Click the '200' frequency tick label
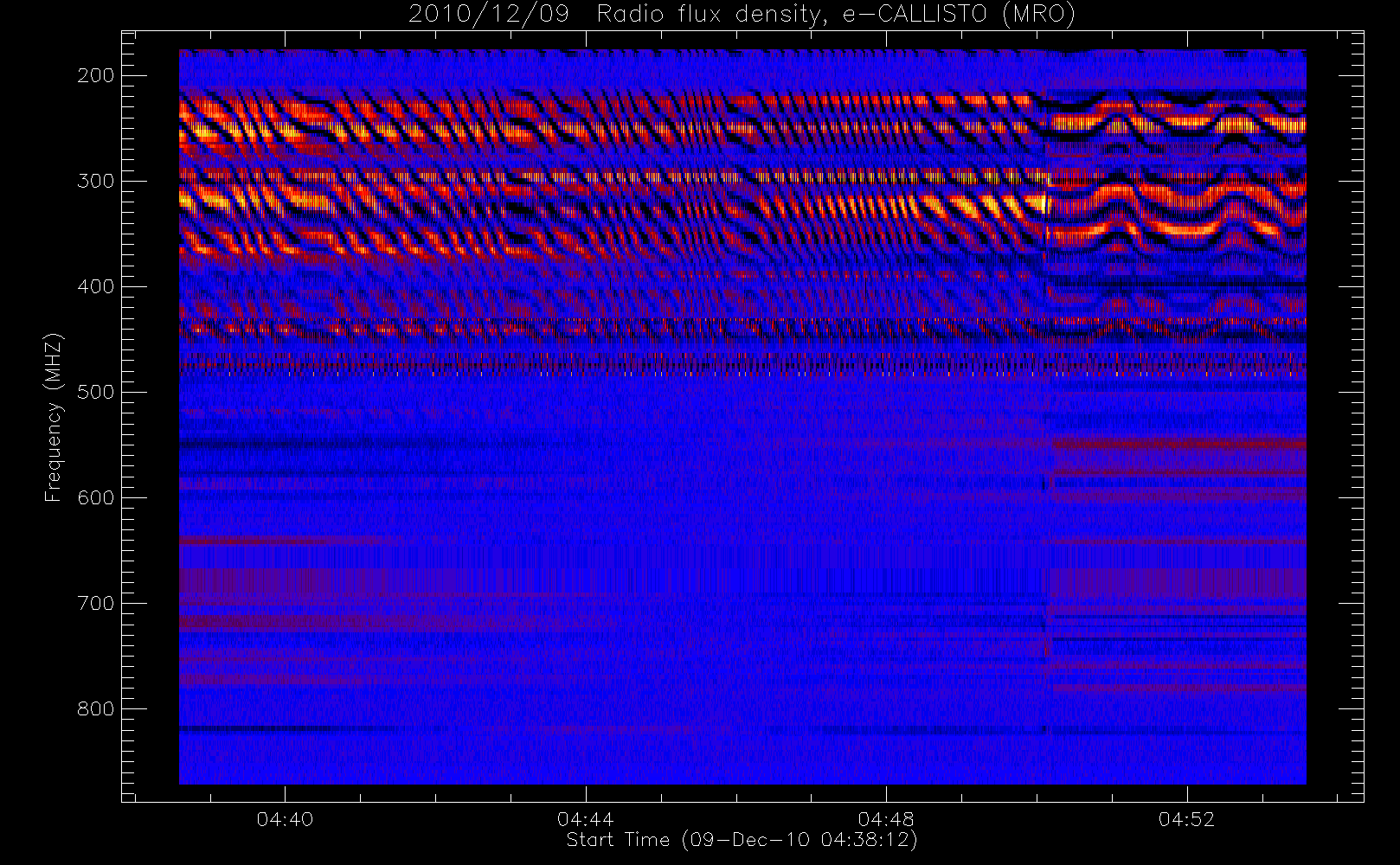Viewport: 1400px width, 865px height. (x=96, y=75)
